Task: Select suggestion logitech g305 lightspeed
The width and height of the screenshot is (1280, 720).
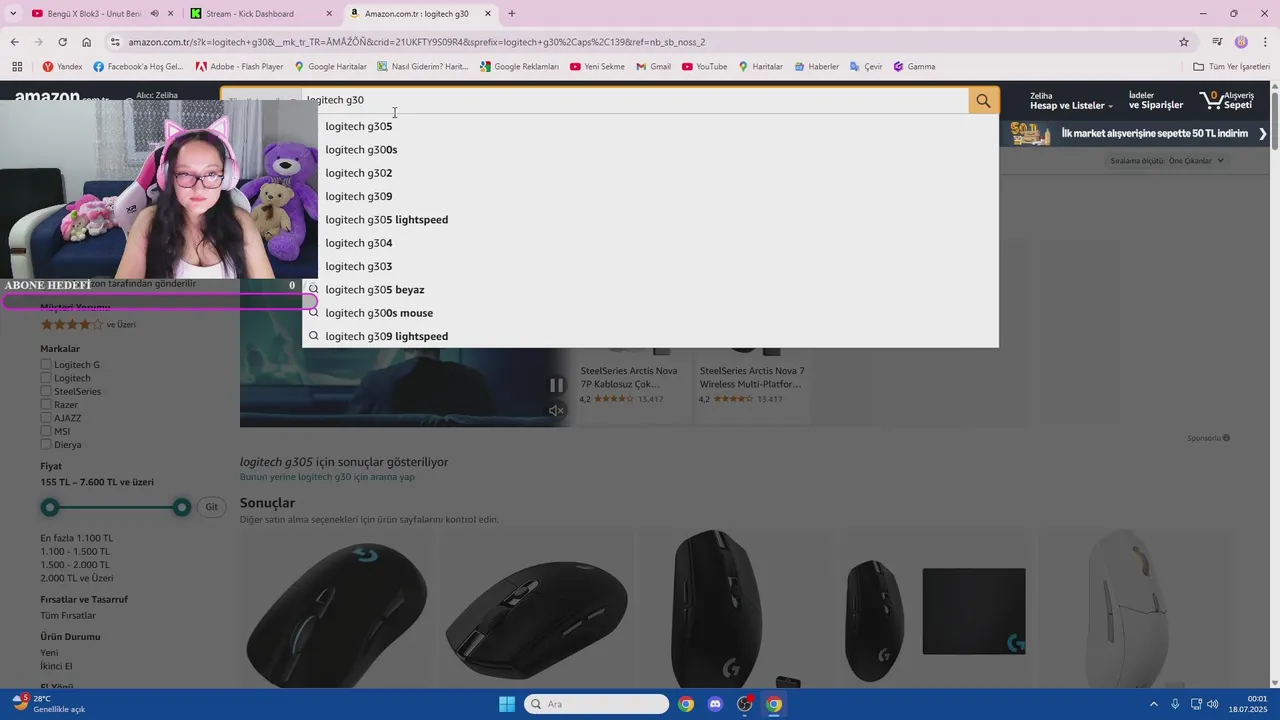Action: (x=650, y=219)
